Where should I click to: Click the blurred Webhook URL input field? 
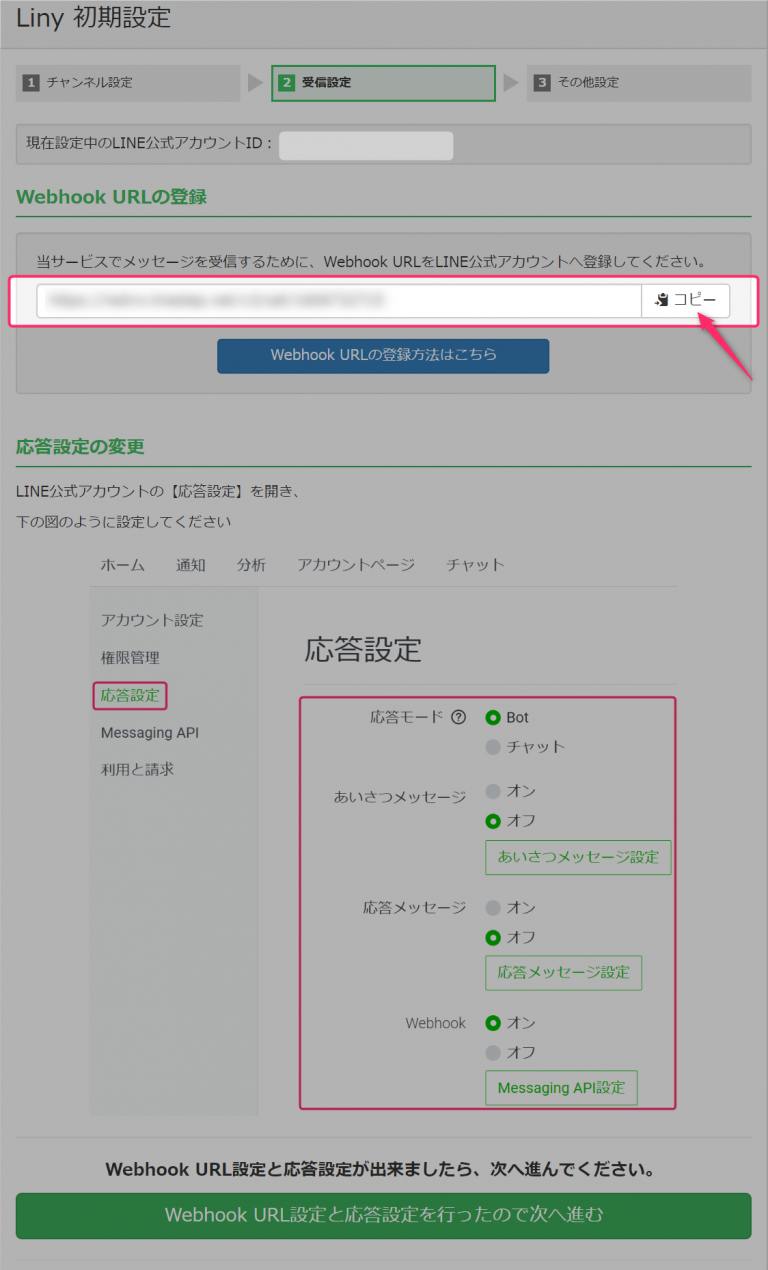click(339, 300)
